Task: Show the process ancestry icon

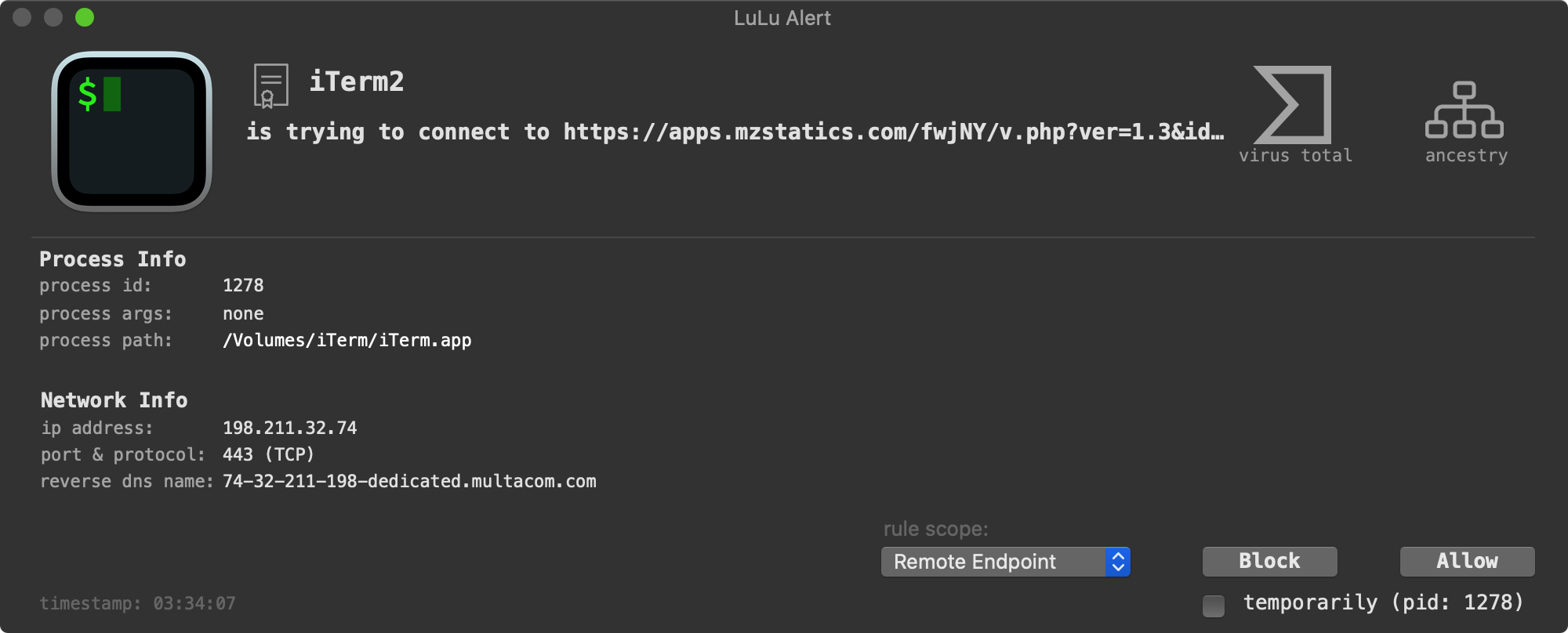Action: click(1464, 110)
